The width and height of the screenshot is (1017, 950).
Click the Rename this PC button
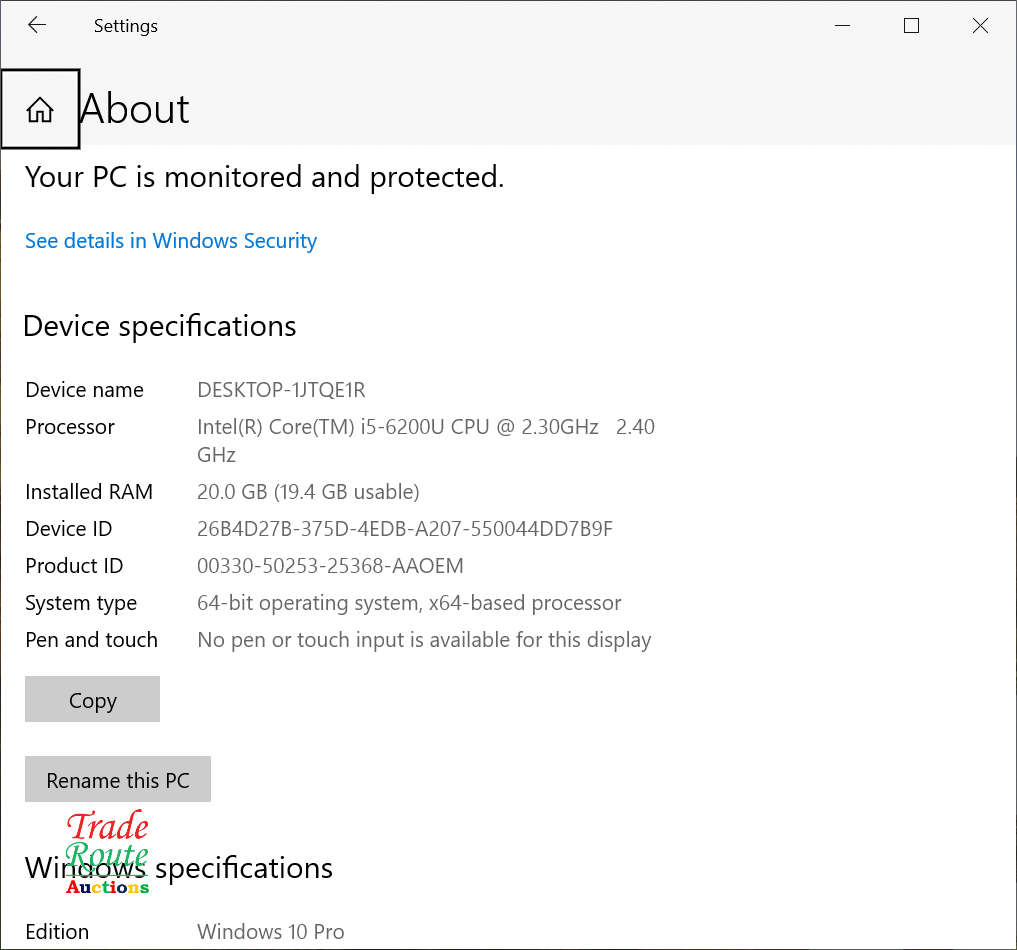click(118, 780)
